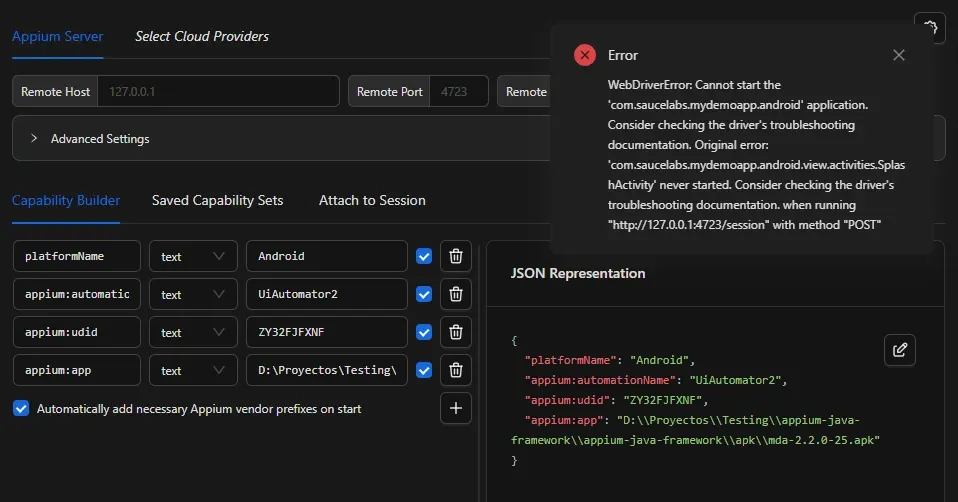Edit the appium:udid name field
Screen dimensions: 958x502
click(77, 332)
